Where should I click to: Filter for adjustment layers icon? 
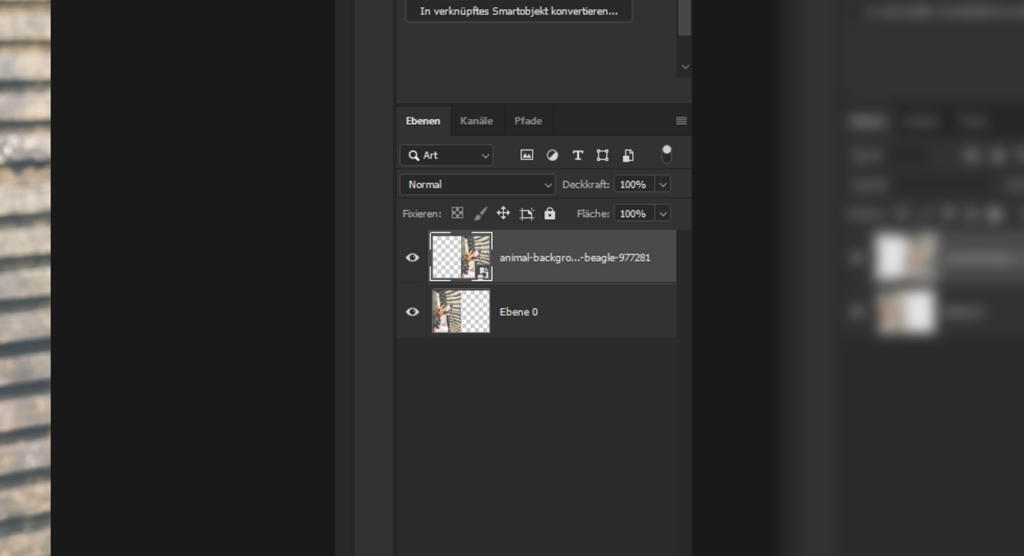(x=552, y=155)
